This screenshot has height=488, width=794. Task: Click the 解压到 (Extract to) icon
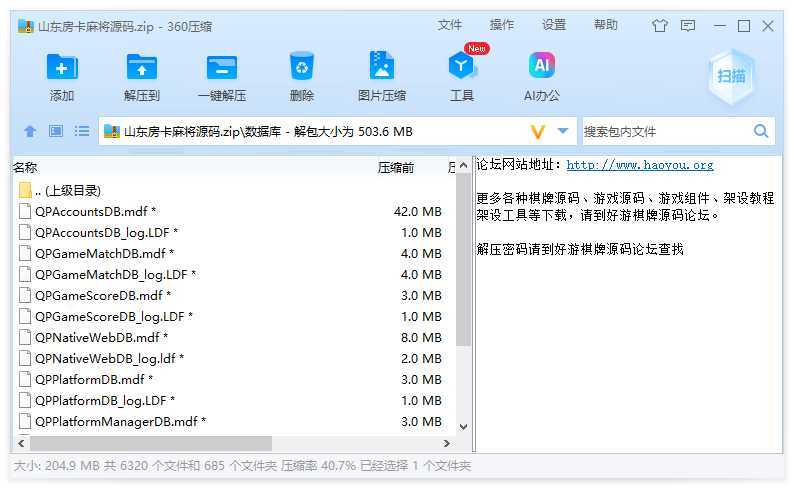pyautogui.click(x=142, y=67)
